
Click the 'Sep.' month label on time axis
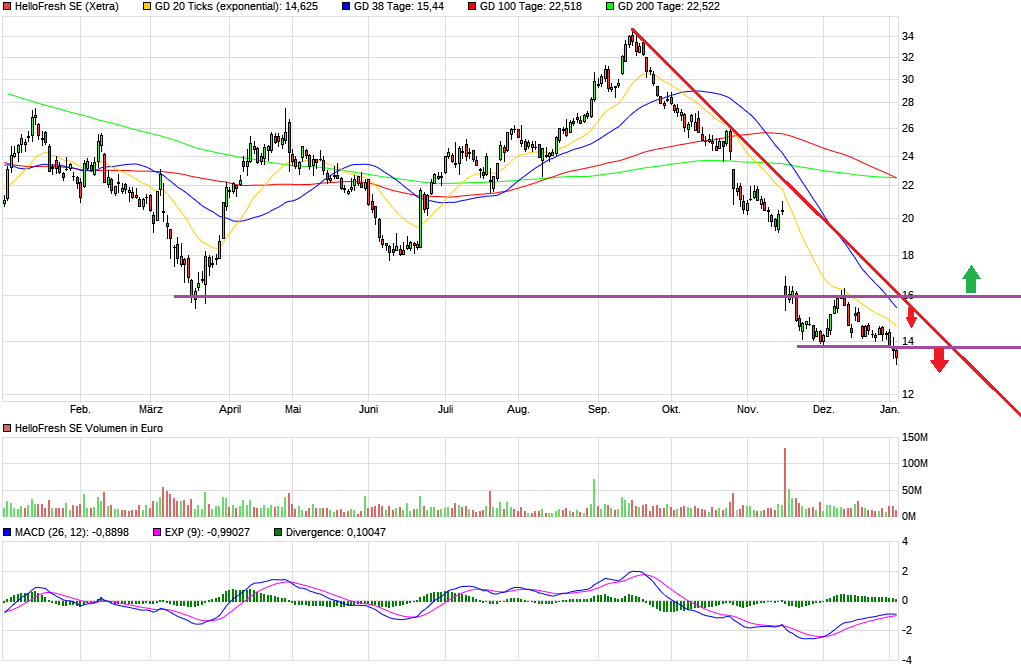tap(598, 410)
